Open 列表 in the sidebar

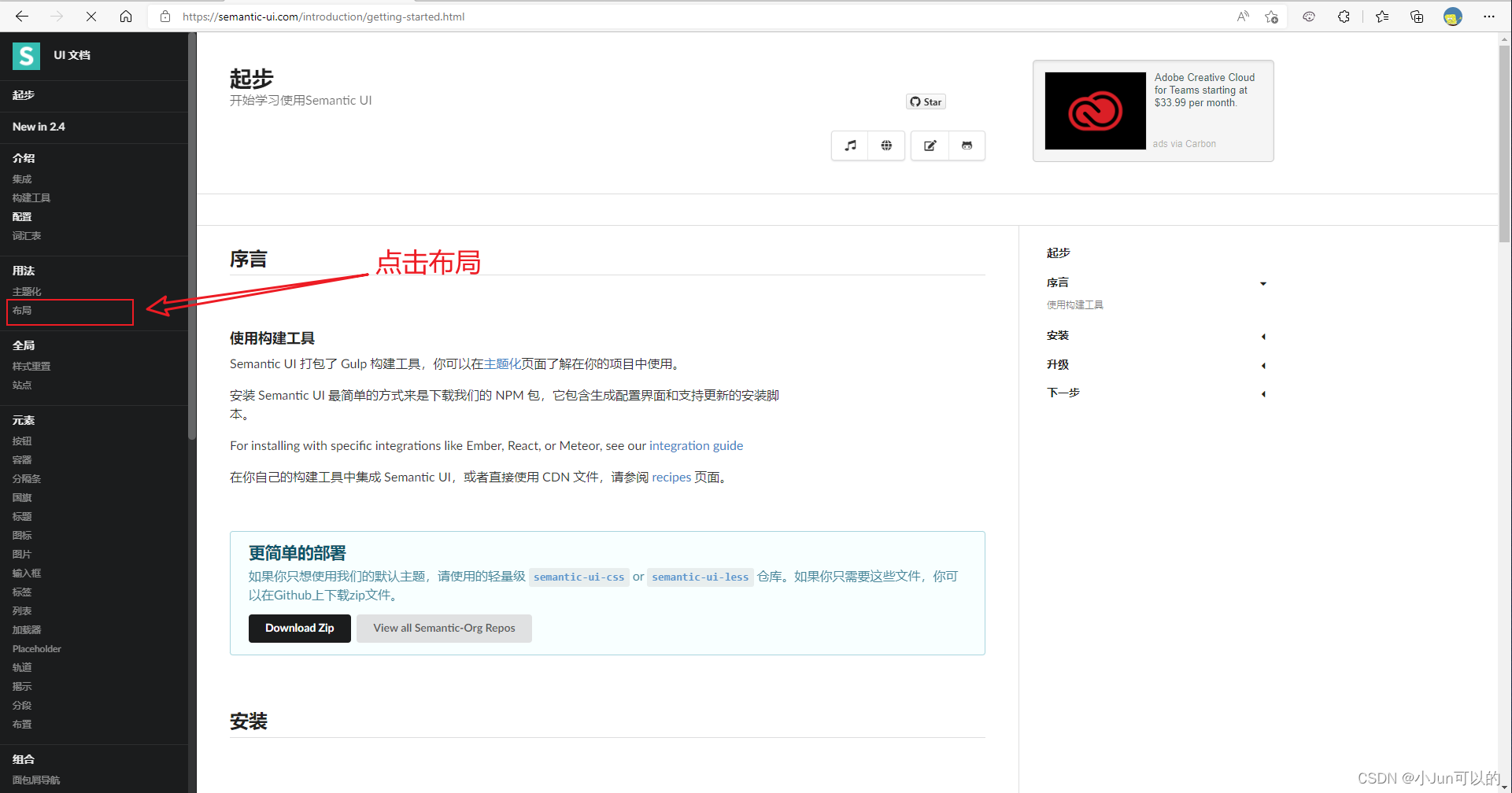point(22,611)
